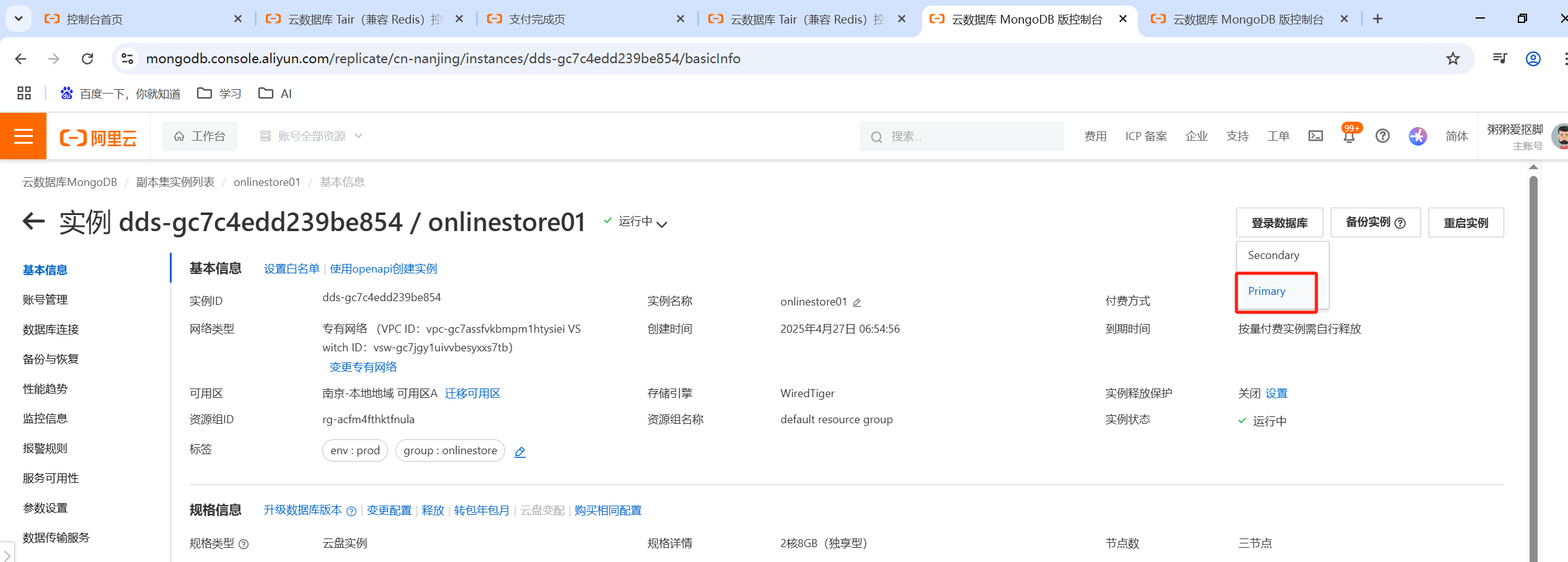Click the 工作台 button
1568x562 pixels.
(x=200, y=136)
